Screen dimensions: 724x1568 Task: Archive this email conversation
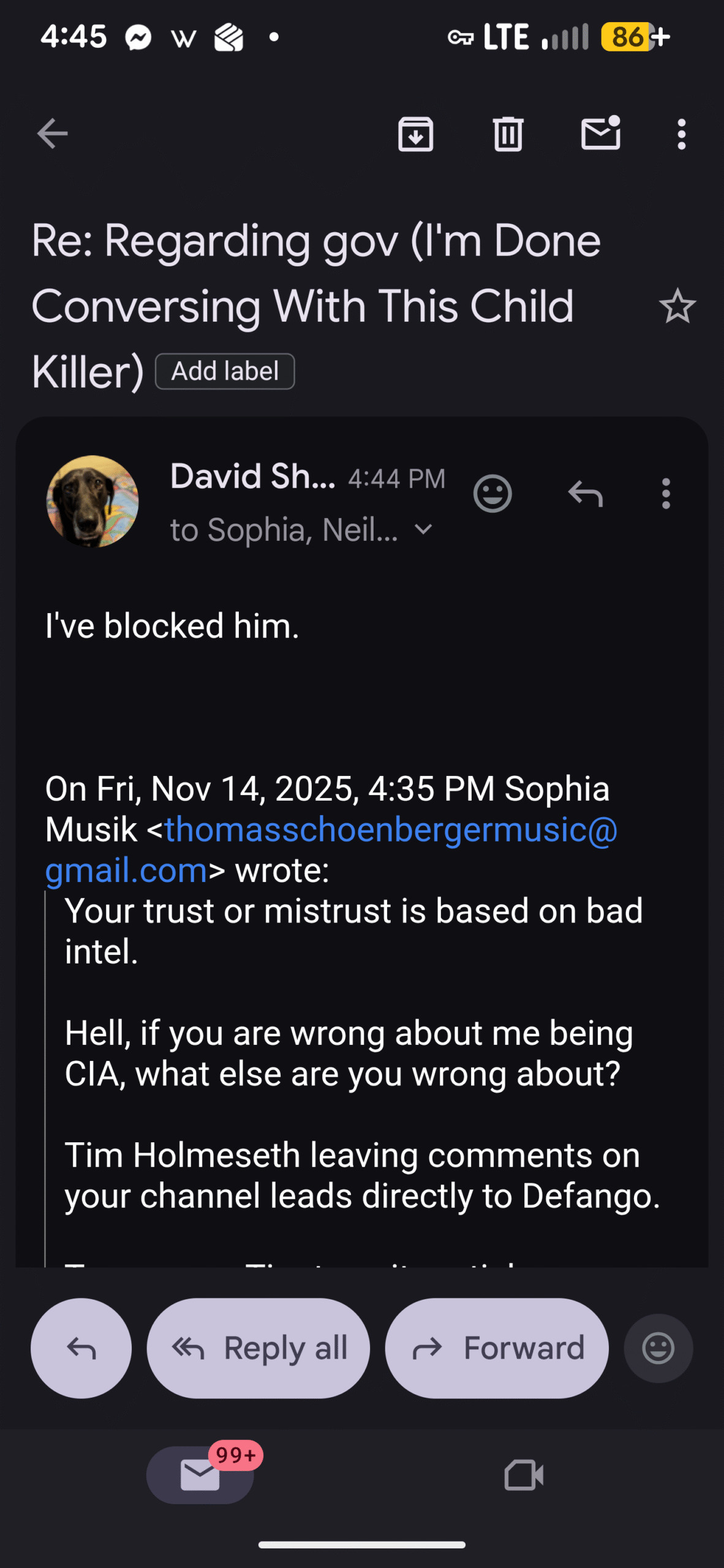(415, 134)
